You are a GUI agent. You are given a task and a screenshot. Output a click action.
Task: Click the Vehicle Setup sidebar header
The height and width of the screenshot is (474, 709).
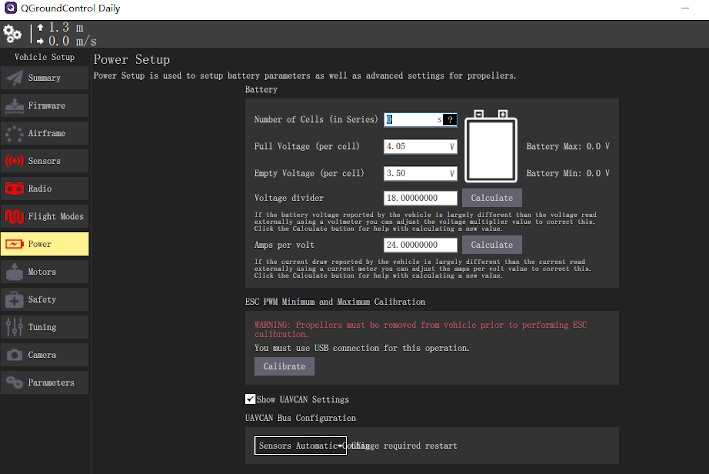coord(44,57)
